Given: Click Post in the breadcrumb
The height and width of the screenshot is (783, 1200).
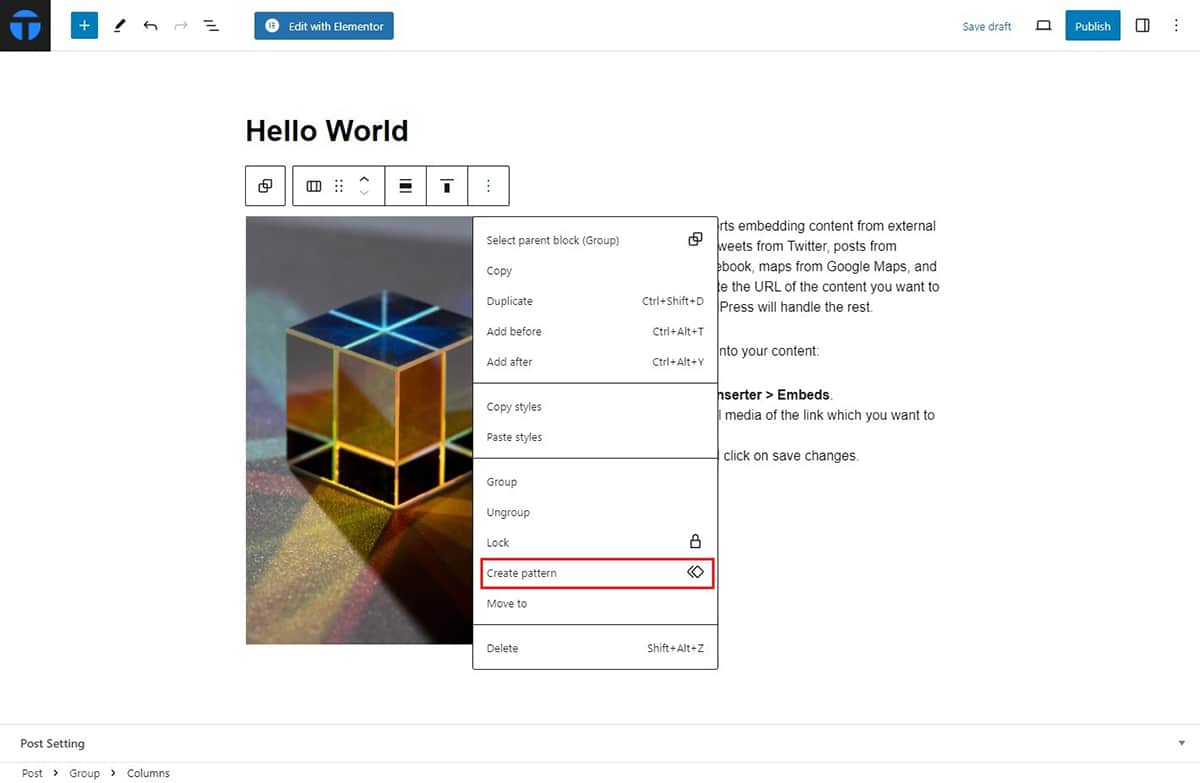Looking at the screenshot, I should click(33, 773).
